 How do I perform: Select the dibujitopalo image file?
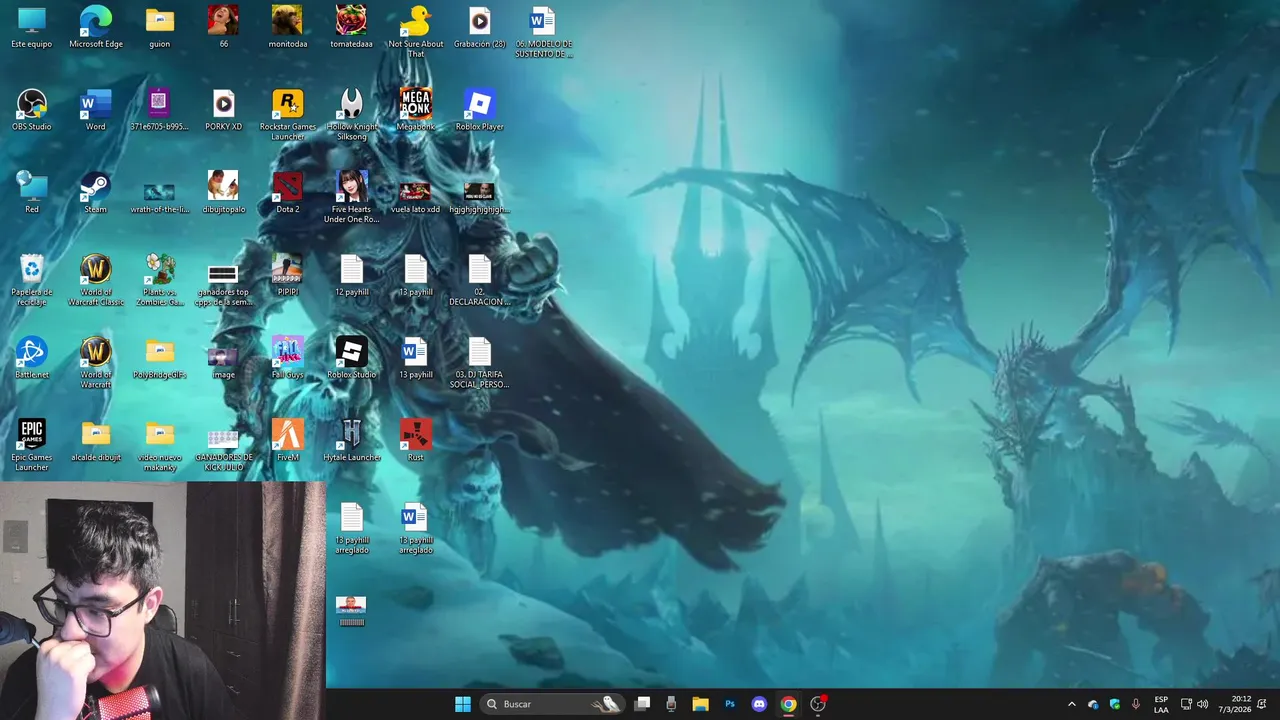pos(223,192)
